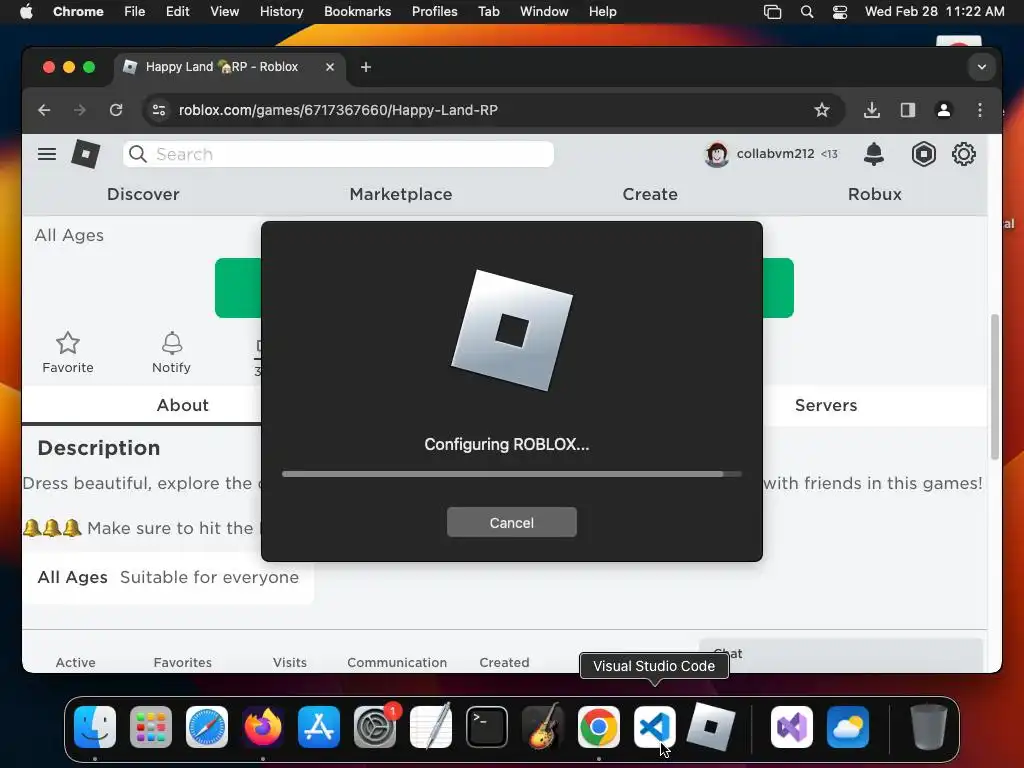Open Safari from the Dock
The width and height of the screenshot is (1024, 768).
(x=207, y=727)
